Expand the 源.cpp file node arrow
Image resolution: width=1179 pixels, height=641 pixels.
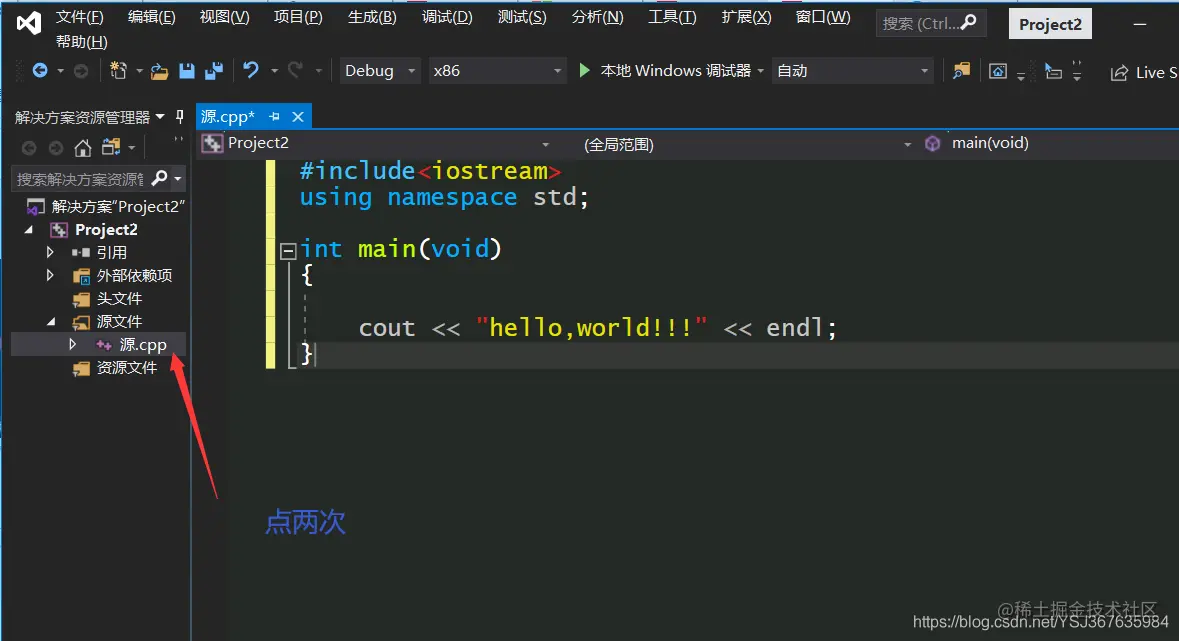[x=72, y=344]
